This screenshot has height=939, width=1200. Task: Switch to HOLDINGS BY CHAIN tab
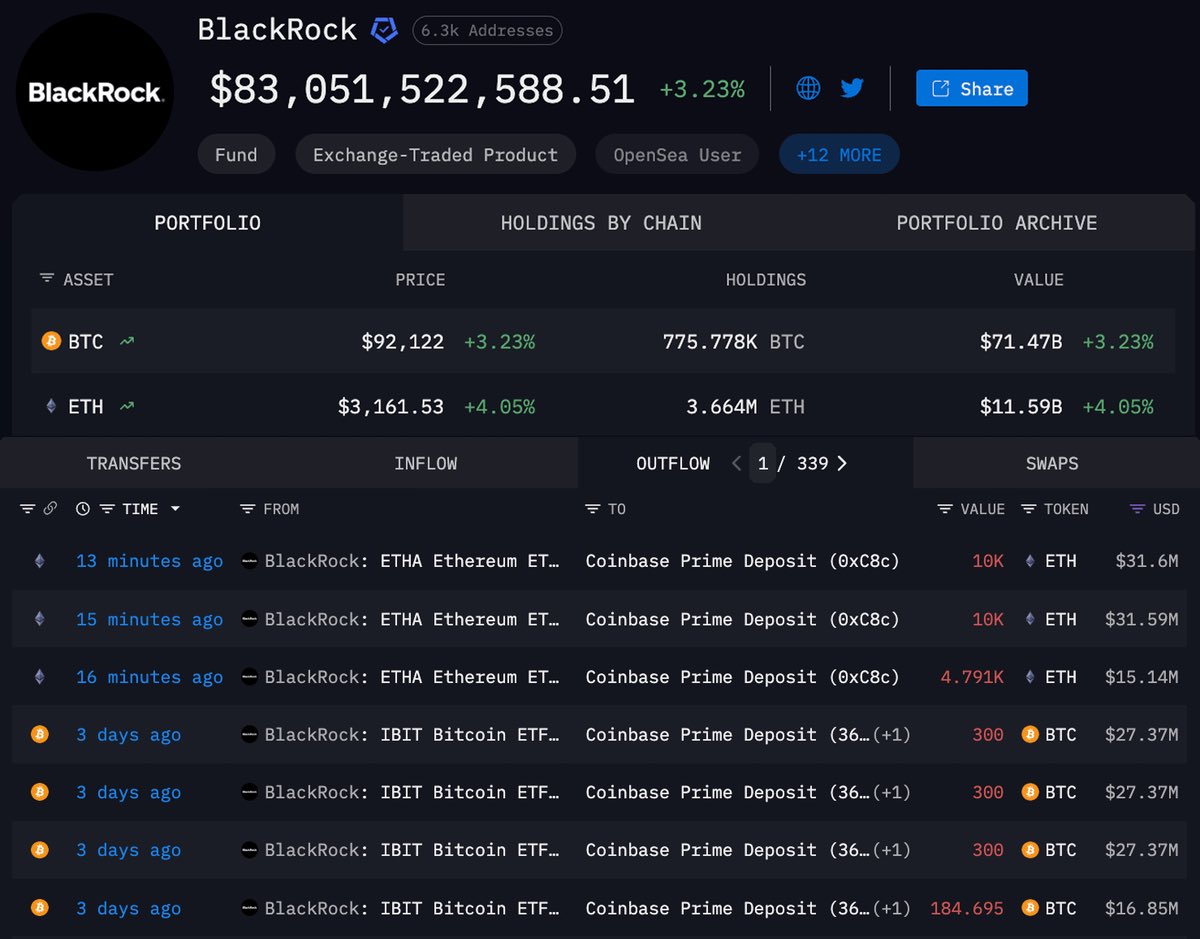(601, 223)
